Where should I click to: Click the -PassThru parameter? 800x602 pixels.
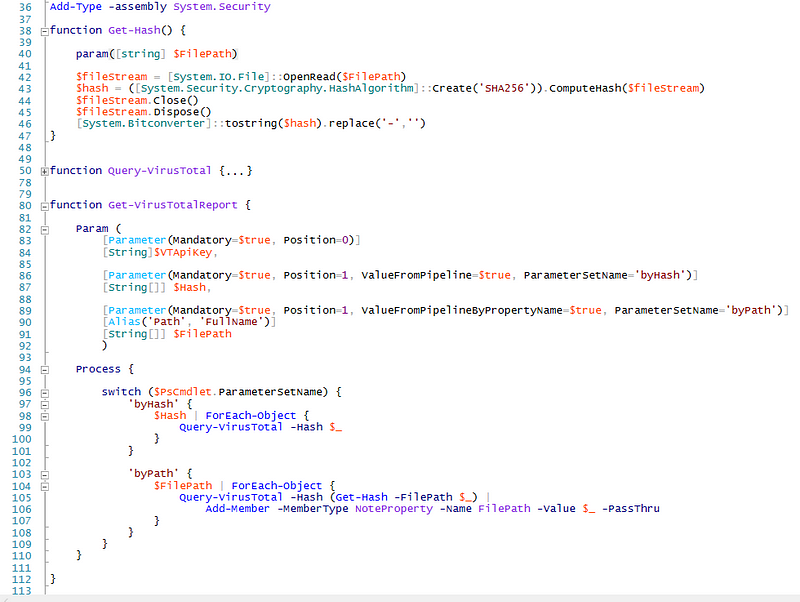(x=631, y=509)
